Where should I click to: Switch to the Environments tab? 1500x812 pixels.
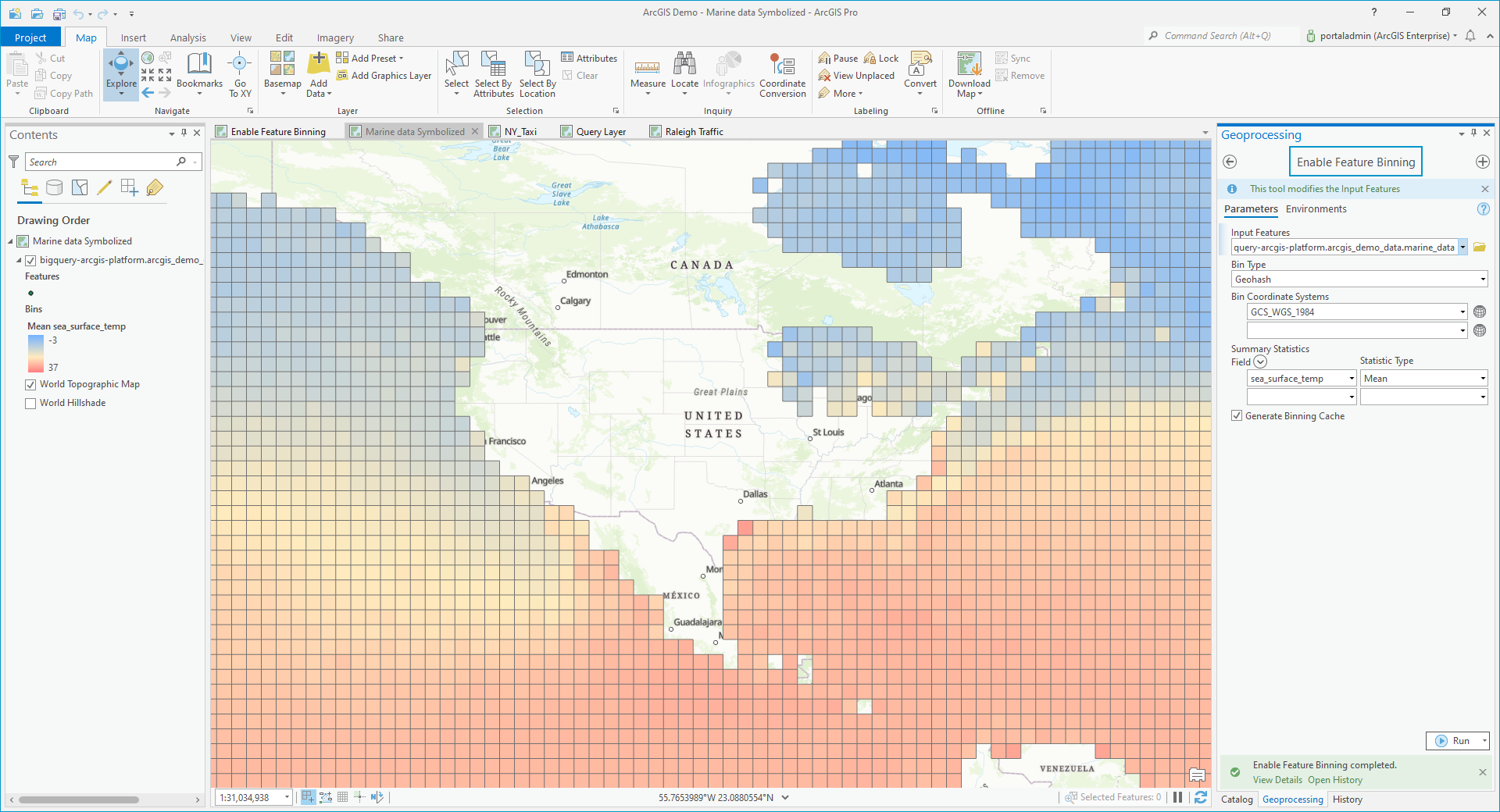point(1316,209)
